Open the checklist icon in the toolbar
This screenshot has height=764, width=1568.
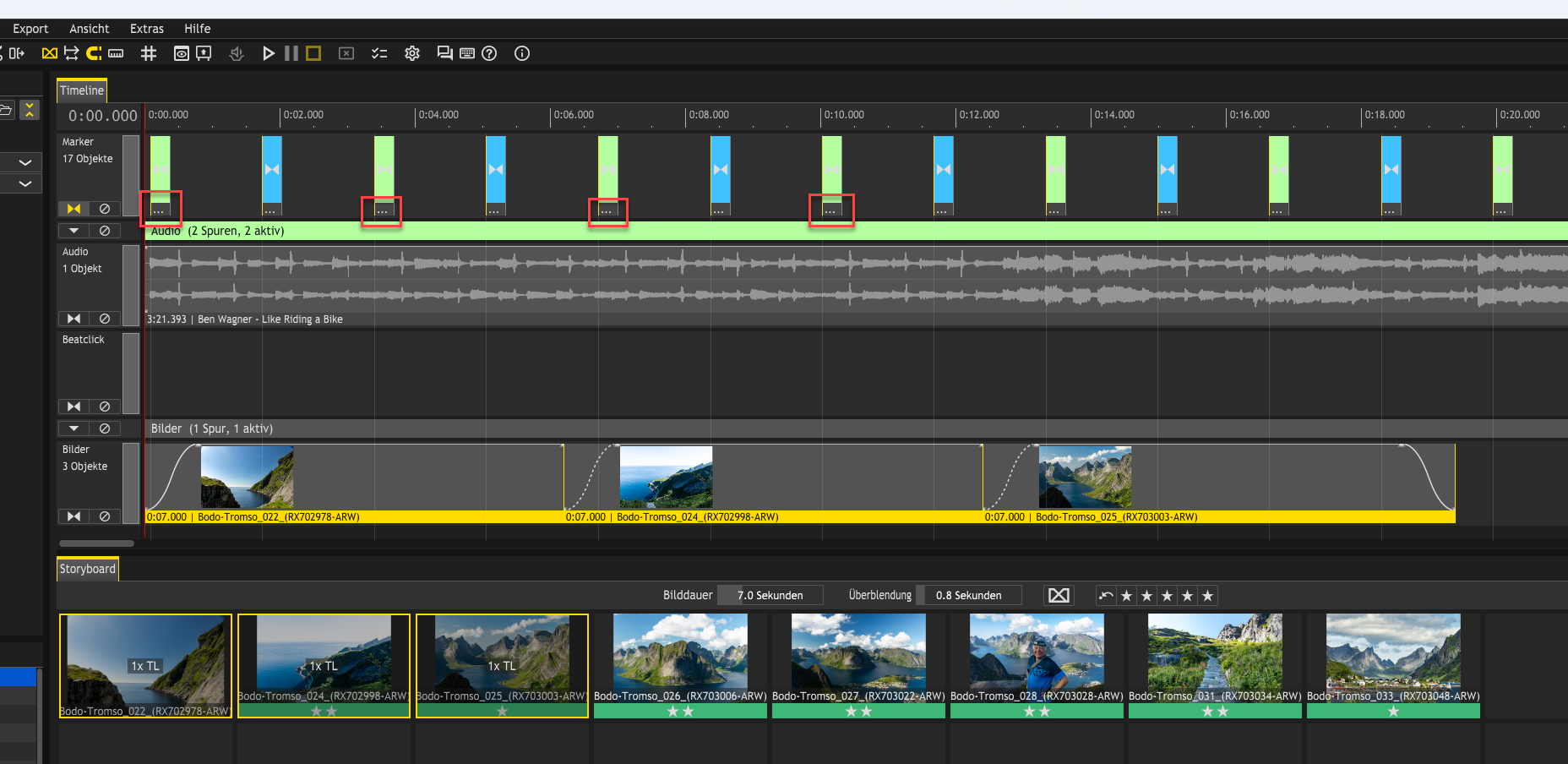(379, 53)
